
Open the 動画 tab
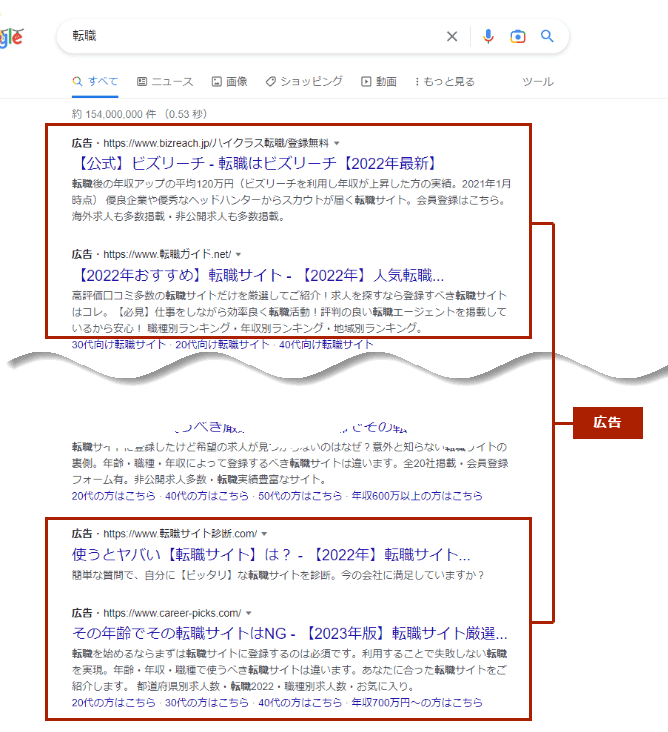[x=379, y=82]
